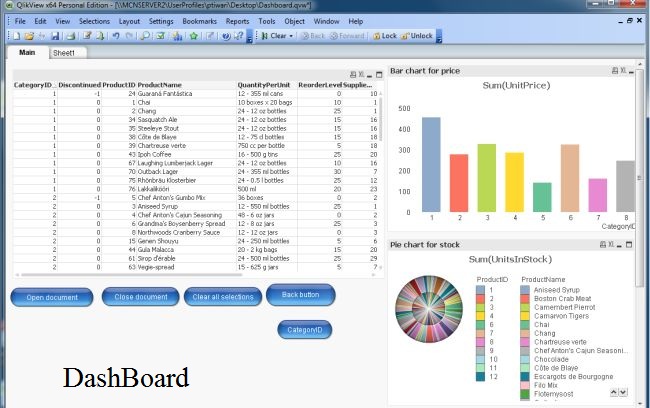
Task: Click the Redo arrow icon
Action: click(129, 36)
